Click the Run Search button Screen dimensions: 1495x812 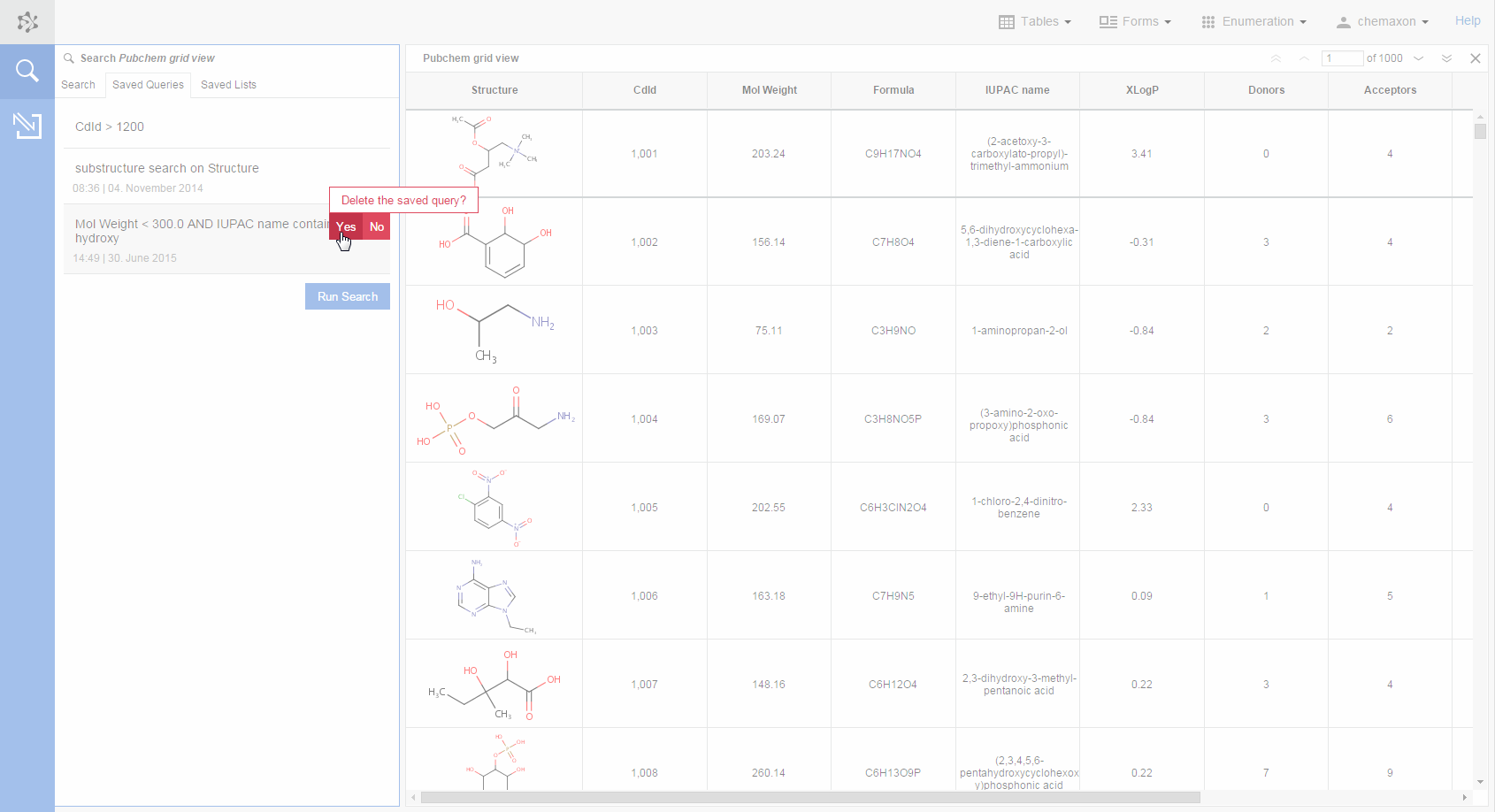tap(347, 296)
